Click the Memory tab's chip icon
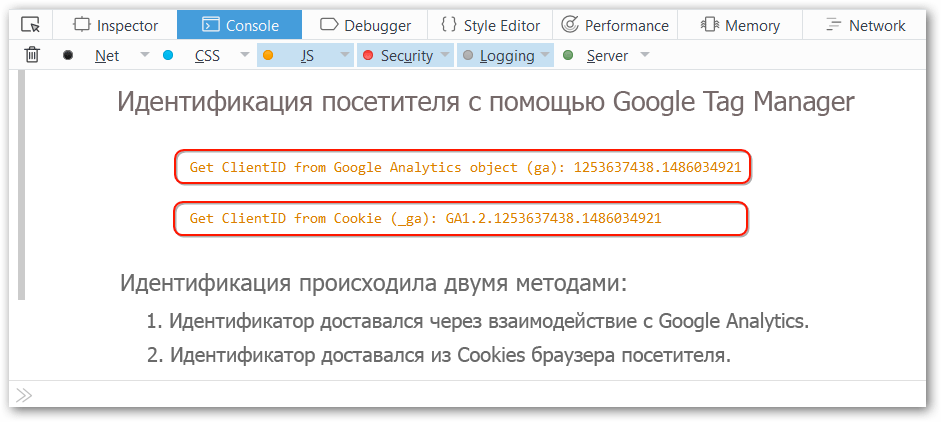The image size is (941, 422). [x=709, y=25]
